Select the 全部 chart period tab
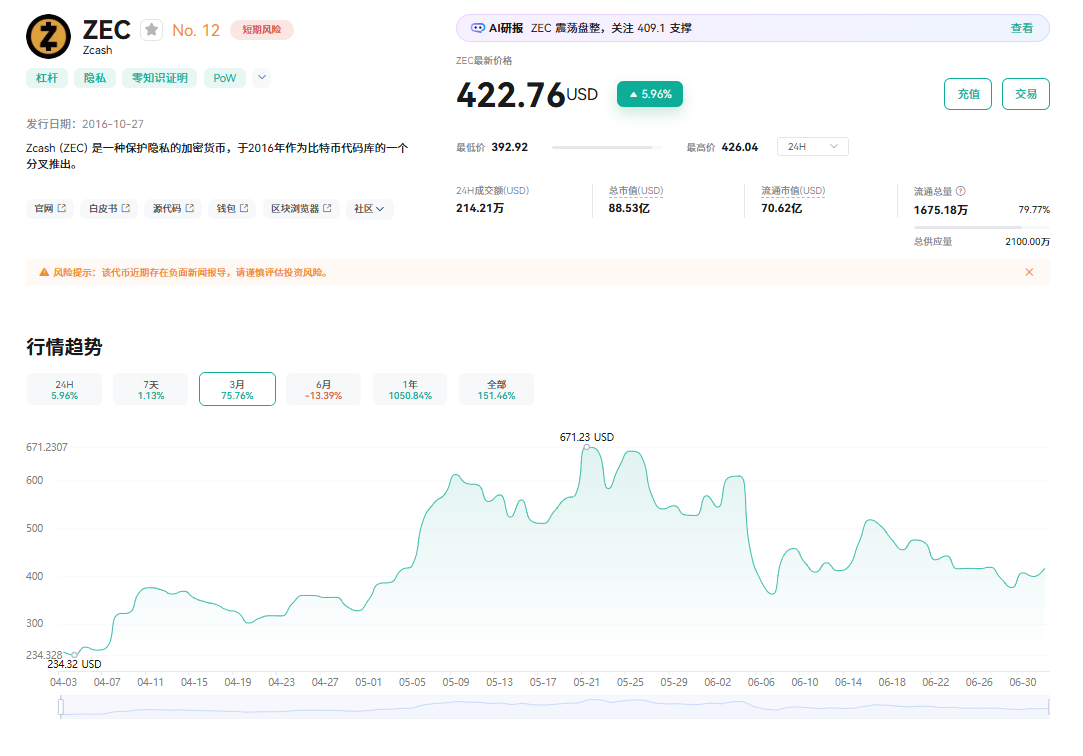The height and width of the screenshot is (756, 1083). click(496, 389)
